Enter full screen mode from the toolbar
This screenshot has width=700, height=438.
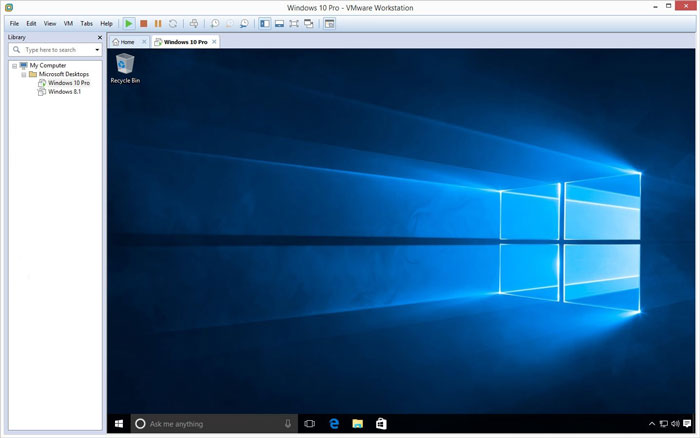294,23
